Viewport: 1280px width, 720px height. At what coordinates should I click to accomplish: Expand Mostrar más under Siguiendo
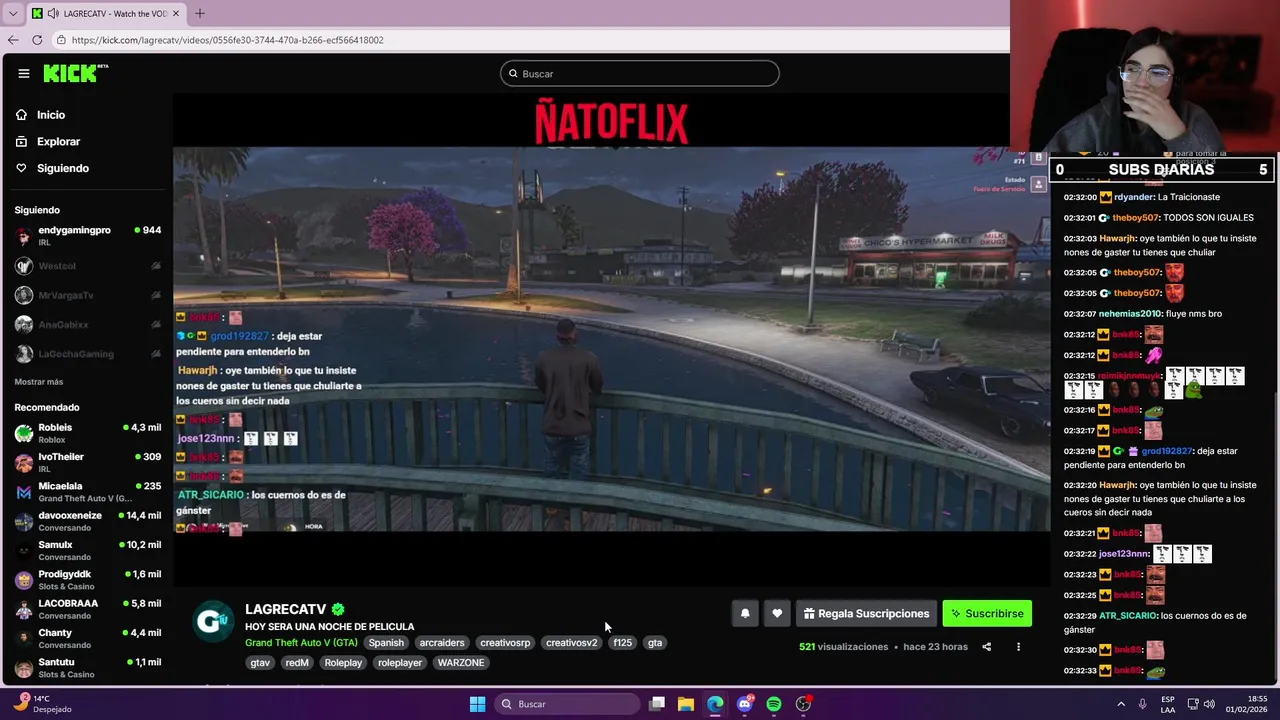(39, 382)
